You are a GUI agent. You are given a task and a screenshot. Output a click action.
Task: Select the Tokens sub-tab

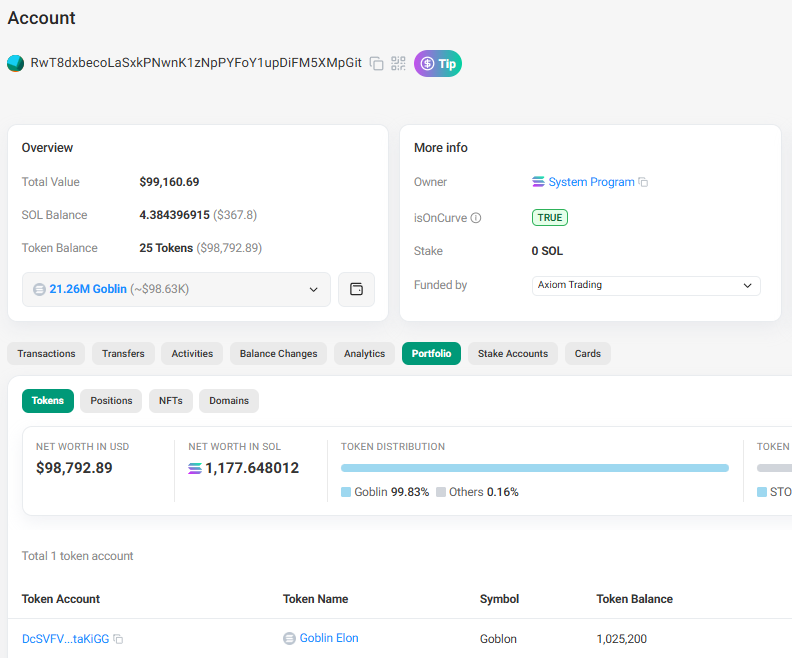tap(48, 401)
